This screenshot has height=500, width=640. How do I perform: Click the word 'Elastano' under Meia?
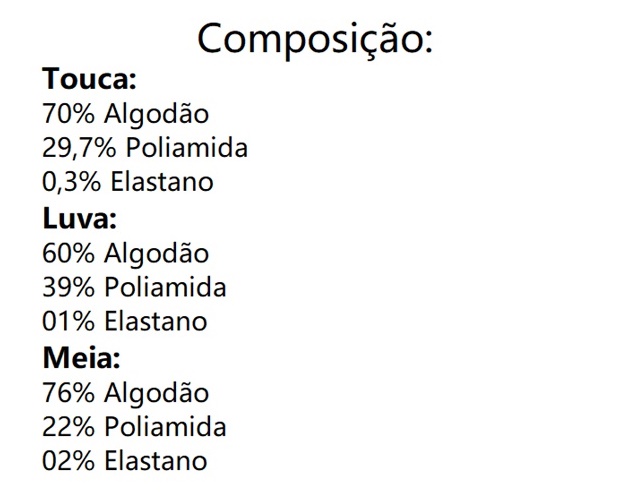(x=155, y=461)
